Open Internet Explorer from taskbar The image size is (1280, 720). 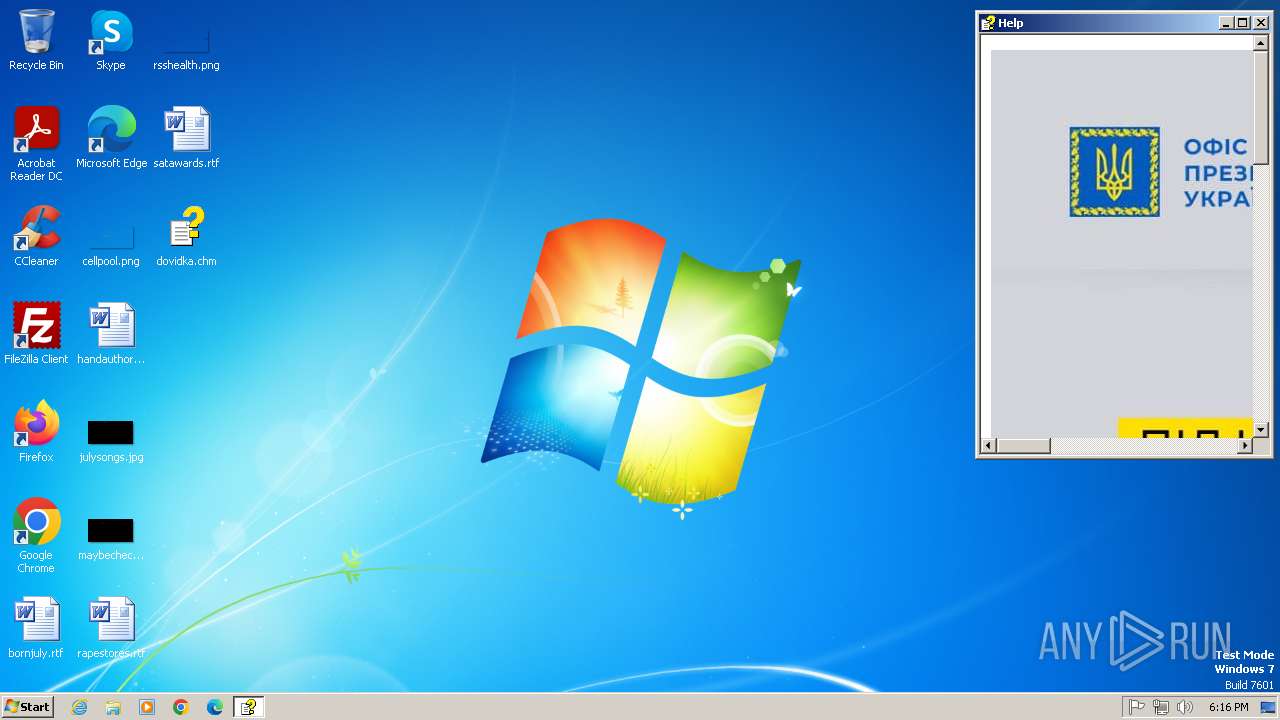pos(79,707)
